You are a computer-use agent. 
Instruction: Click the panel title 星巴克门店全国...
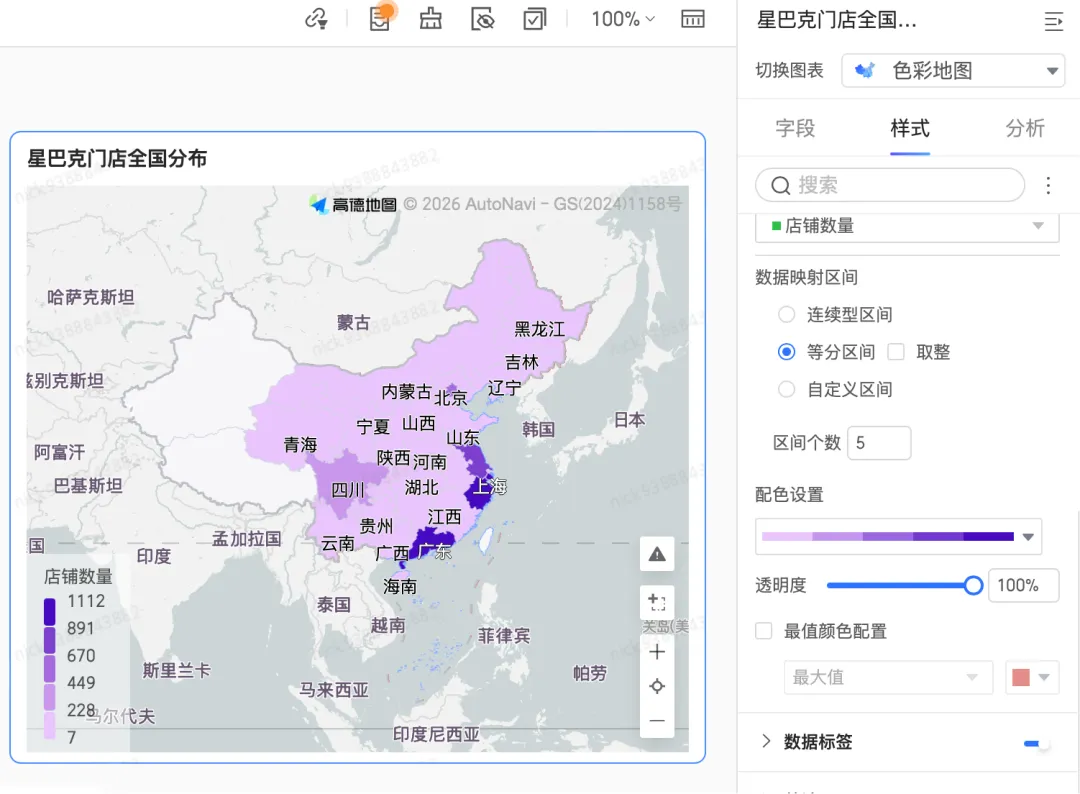click(836, 20)
